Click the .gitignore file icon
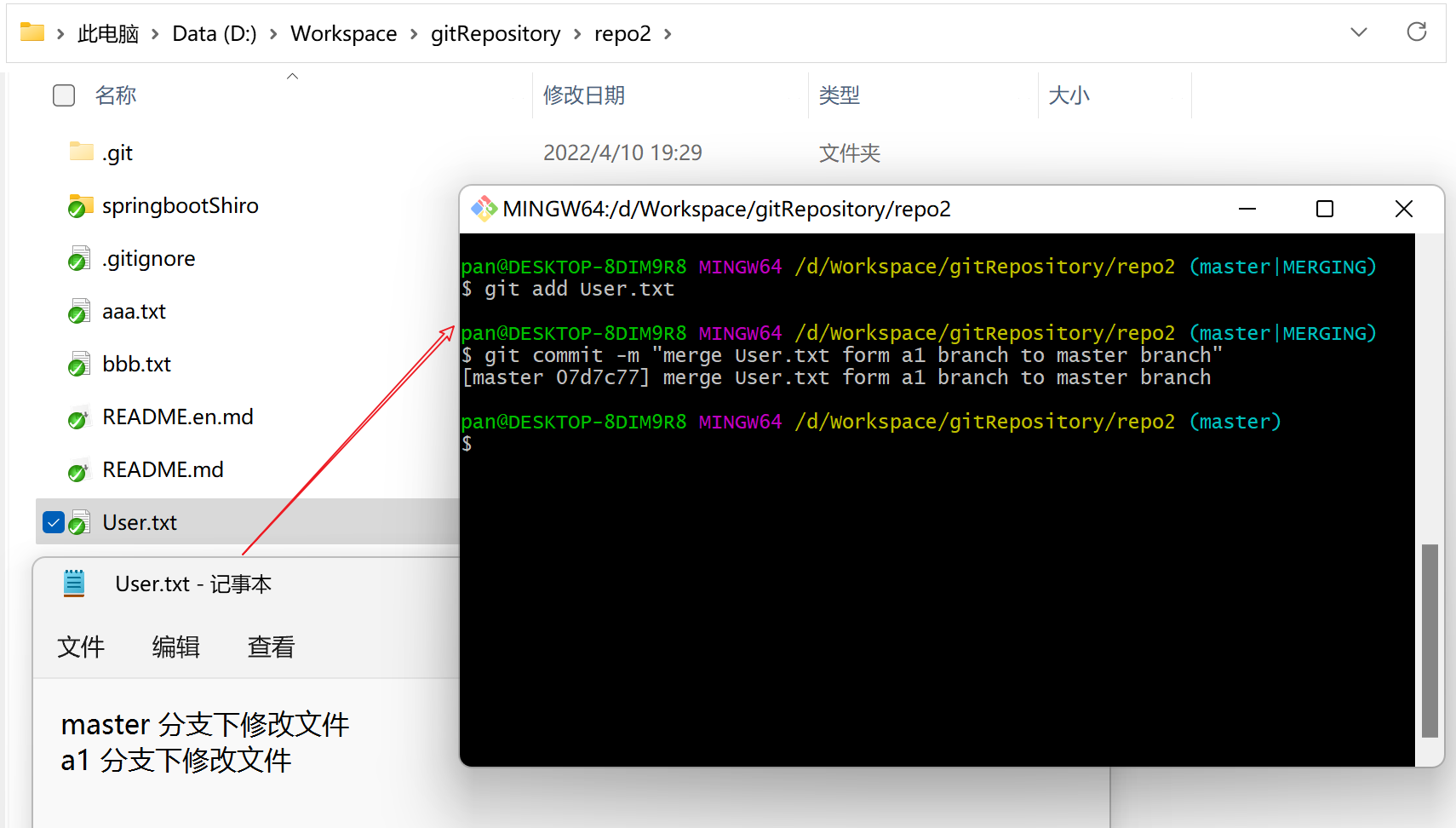The height and width of the screenshot is (828, 1456). pos(79,258)
